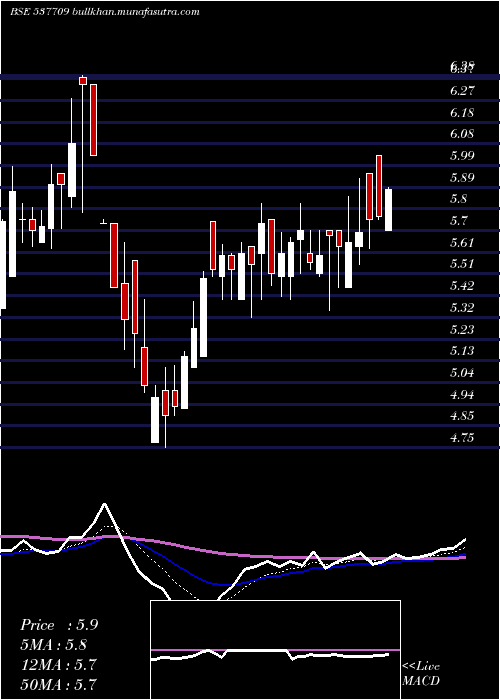
Task: Click the Price : 5.9 readout
Action: point(59,625)
